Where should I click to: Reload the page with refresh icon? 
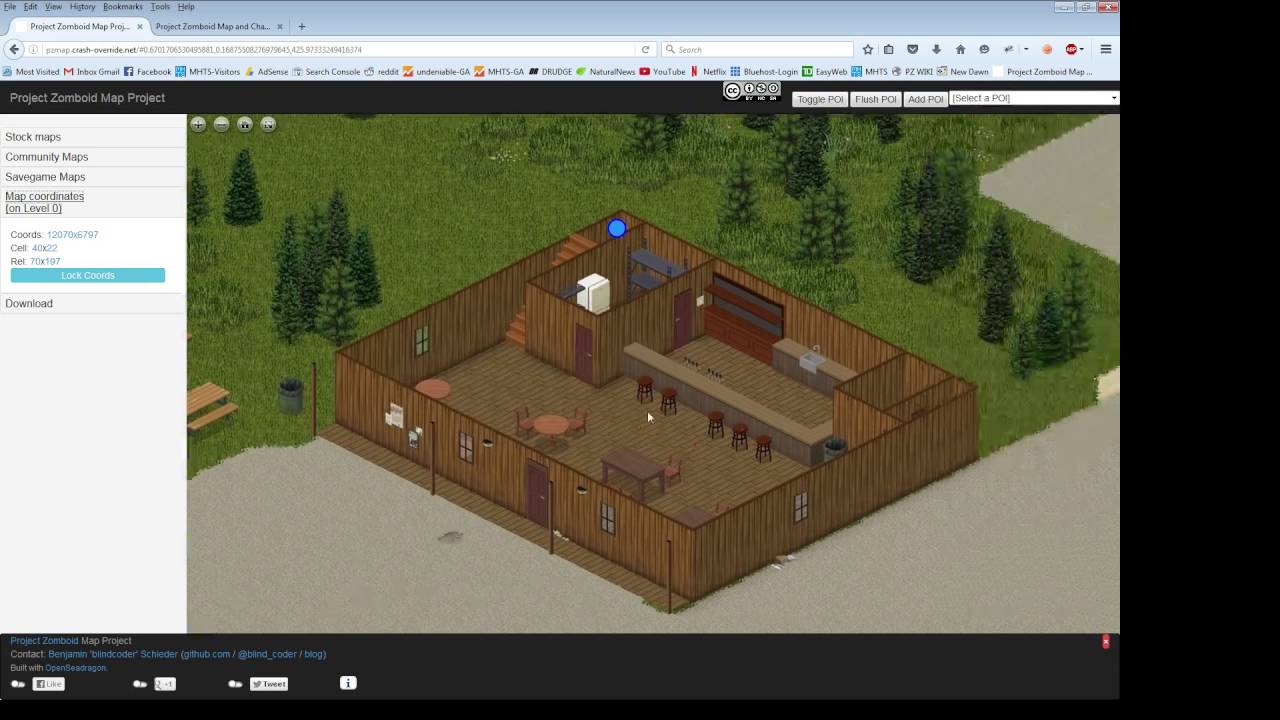coord(645,49)
